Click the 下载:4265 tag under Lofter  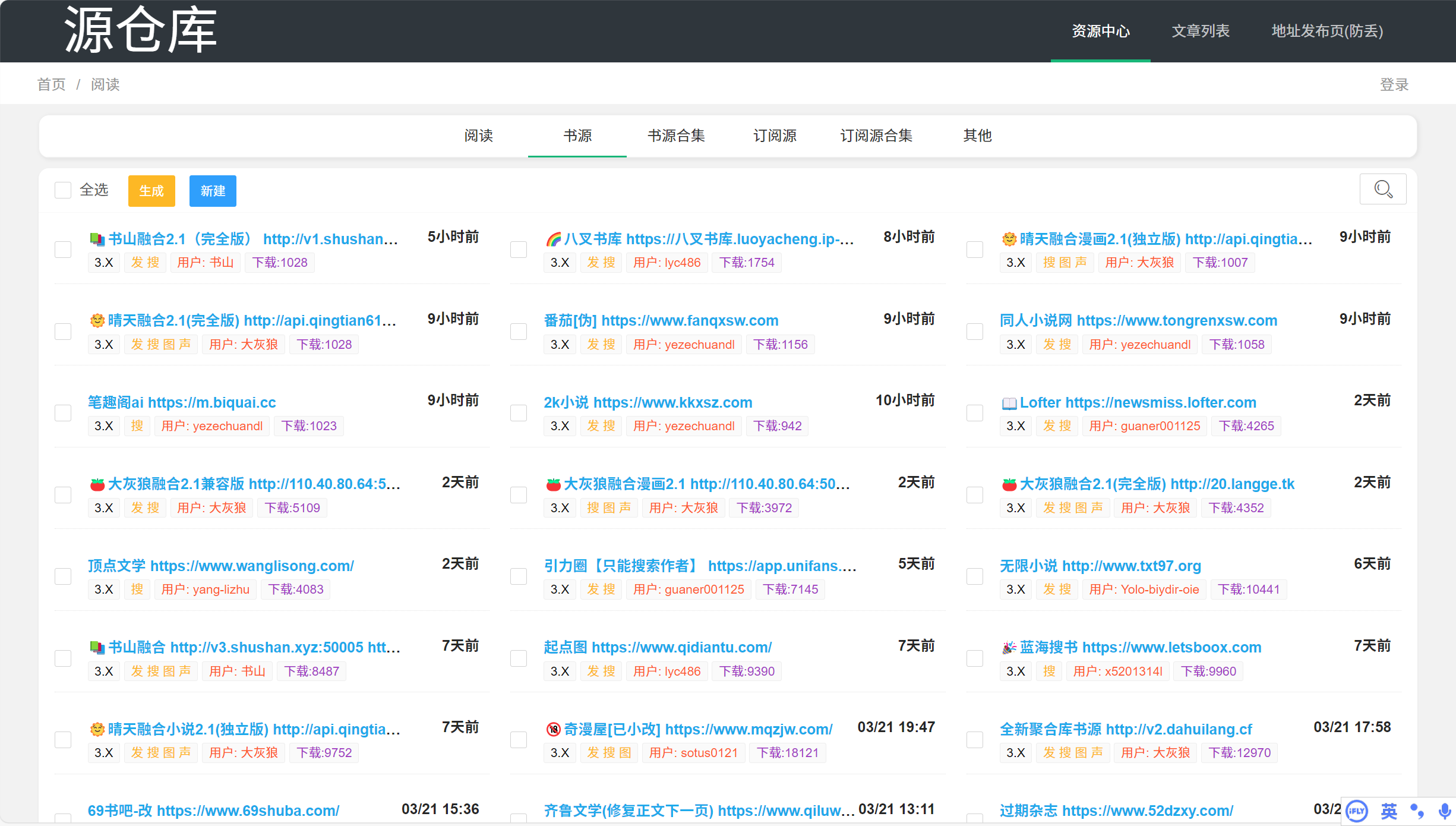tap(1246, 426)
